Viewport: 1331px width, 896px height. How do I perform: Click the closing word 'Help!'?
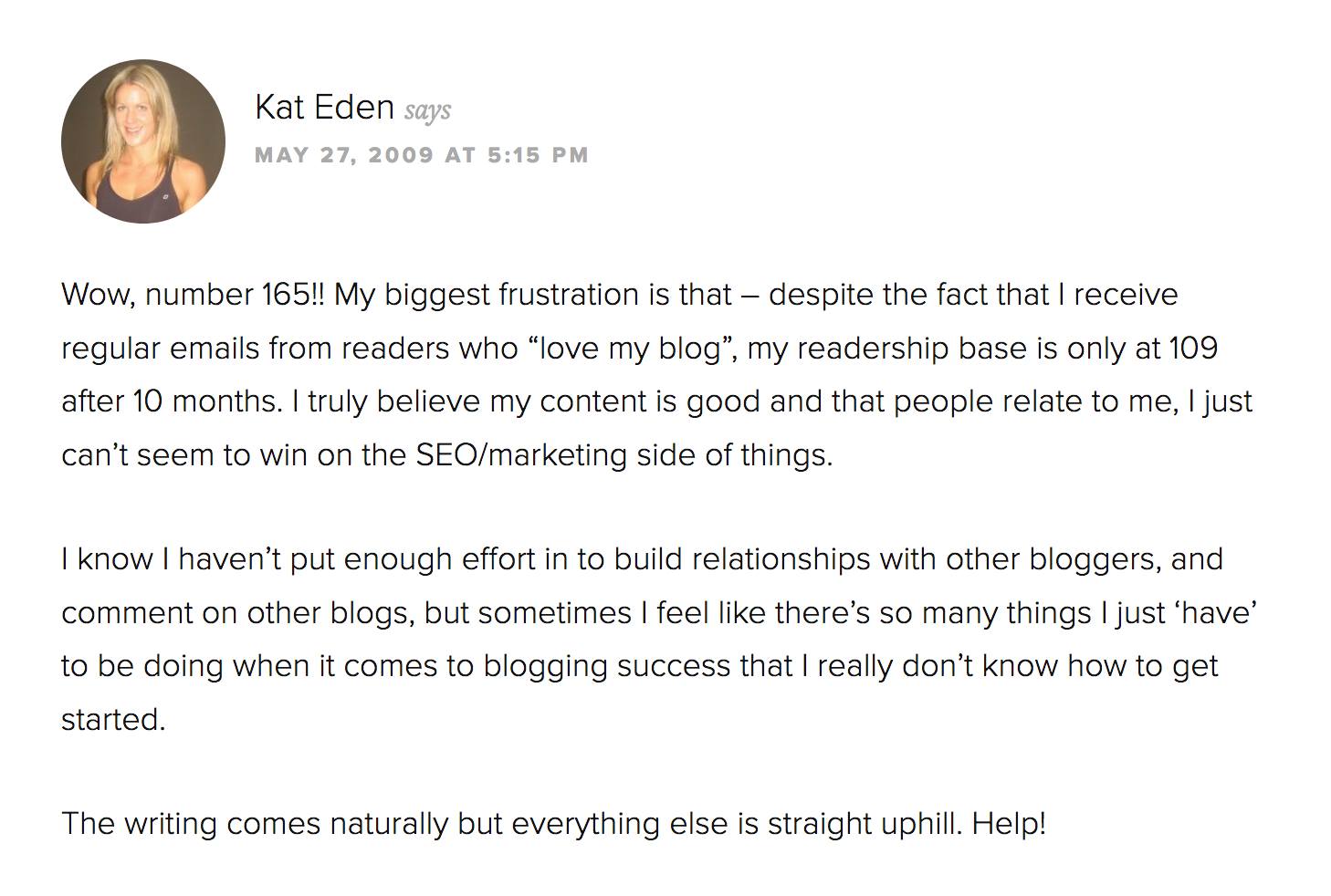point(1009,824)
